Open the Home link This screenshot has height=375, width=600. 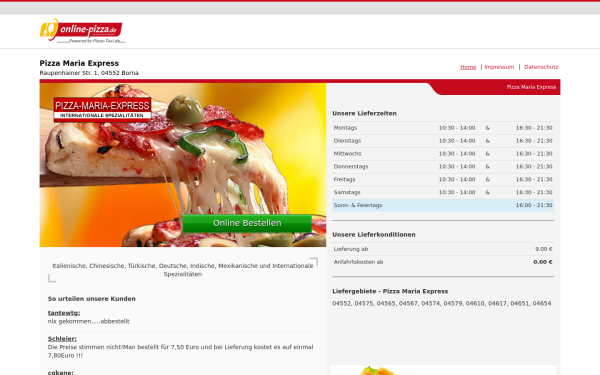tap(468, 67)
